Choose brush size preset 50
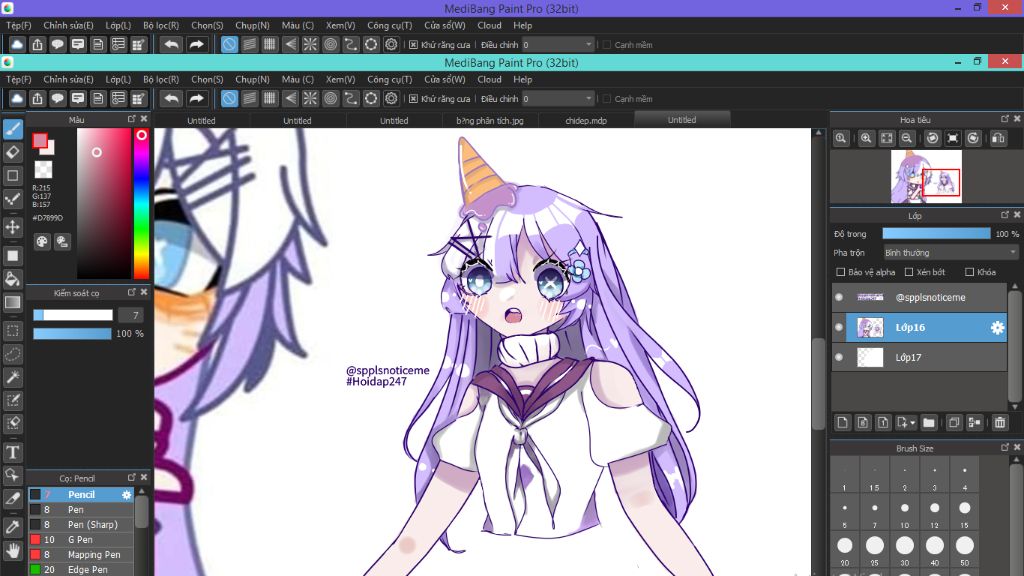The height and width of the screenshot is (576, 1024). point(965,549)
